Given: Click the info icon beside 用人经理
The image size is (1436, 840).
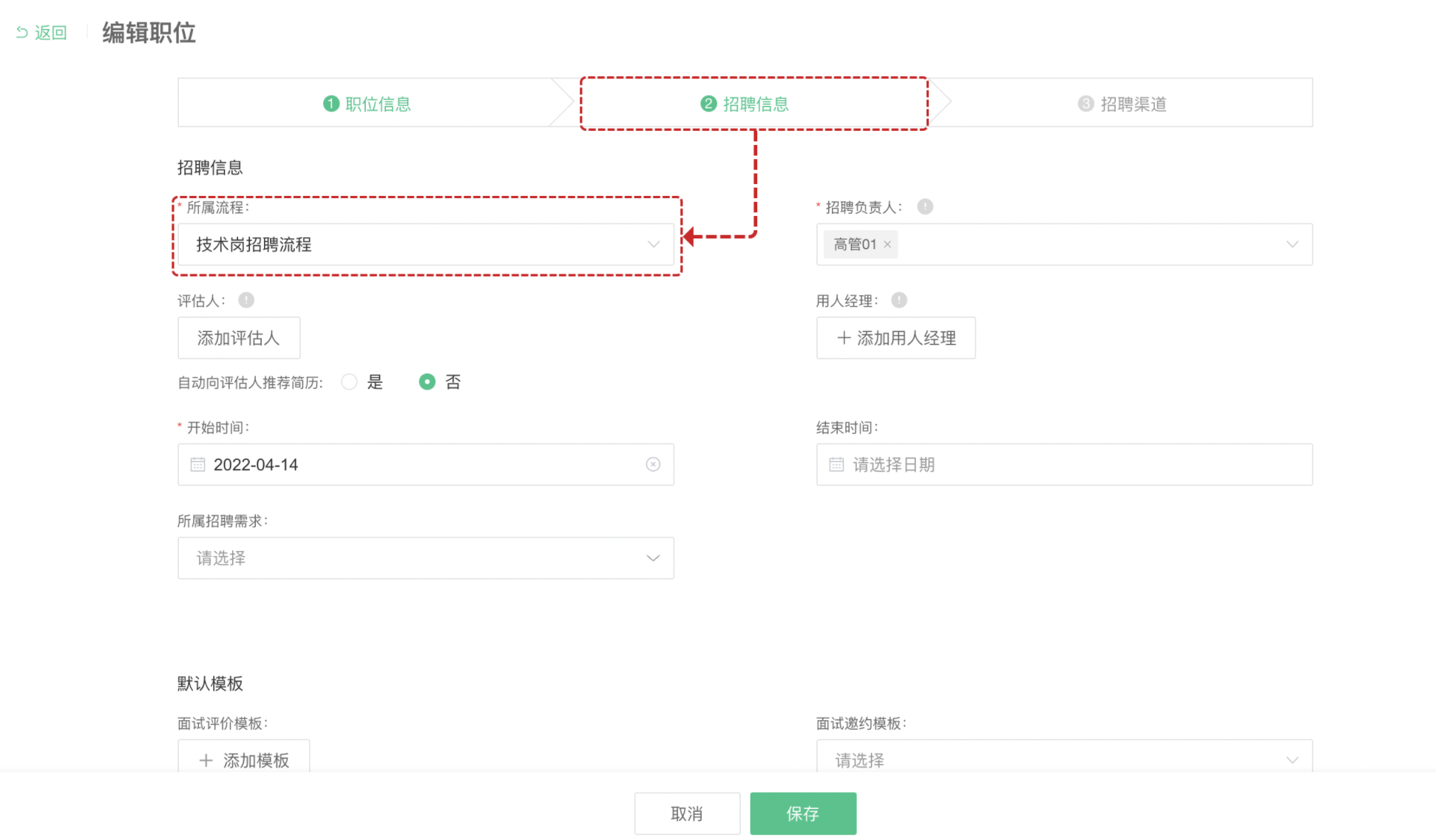Looking at the screenshot, I should pyautogui.click(x=899, y=300).
